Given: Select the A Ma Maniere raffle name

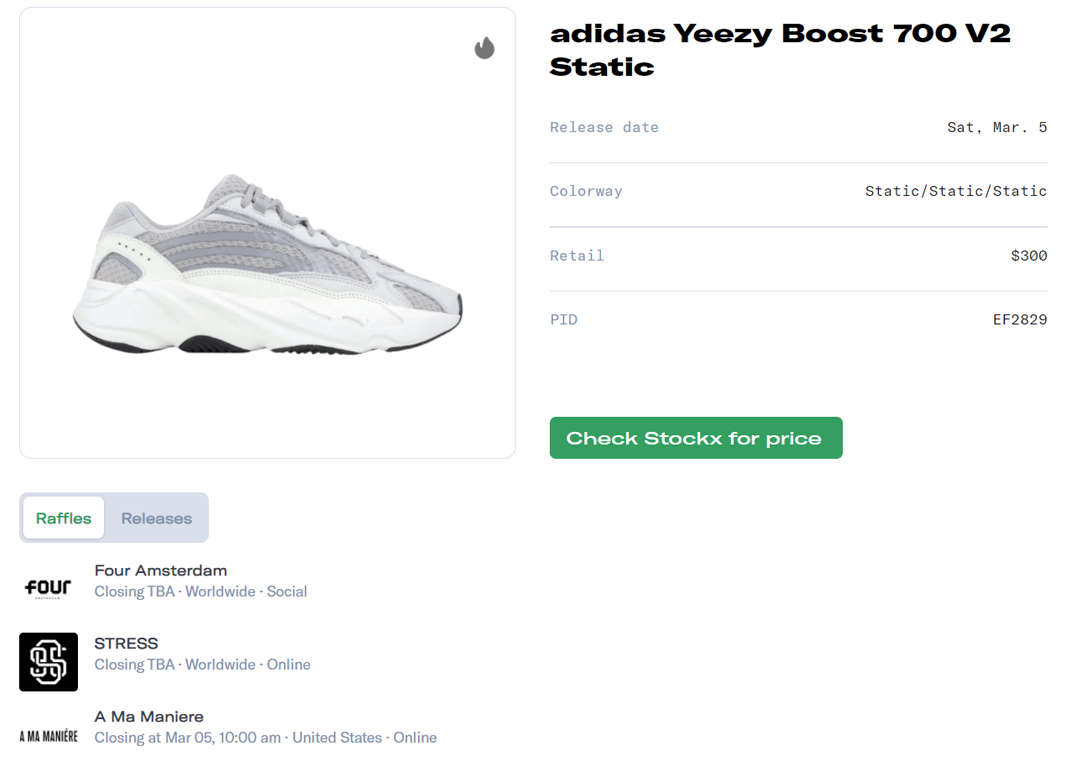Looking at the screenshot, I should point(149,716).
